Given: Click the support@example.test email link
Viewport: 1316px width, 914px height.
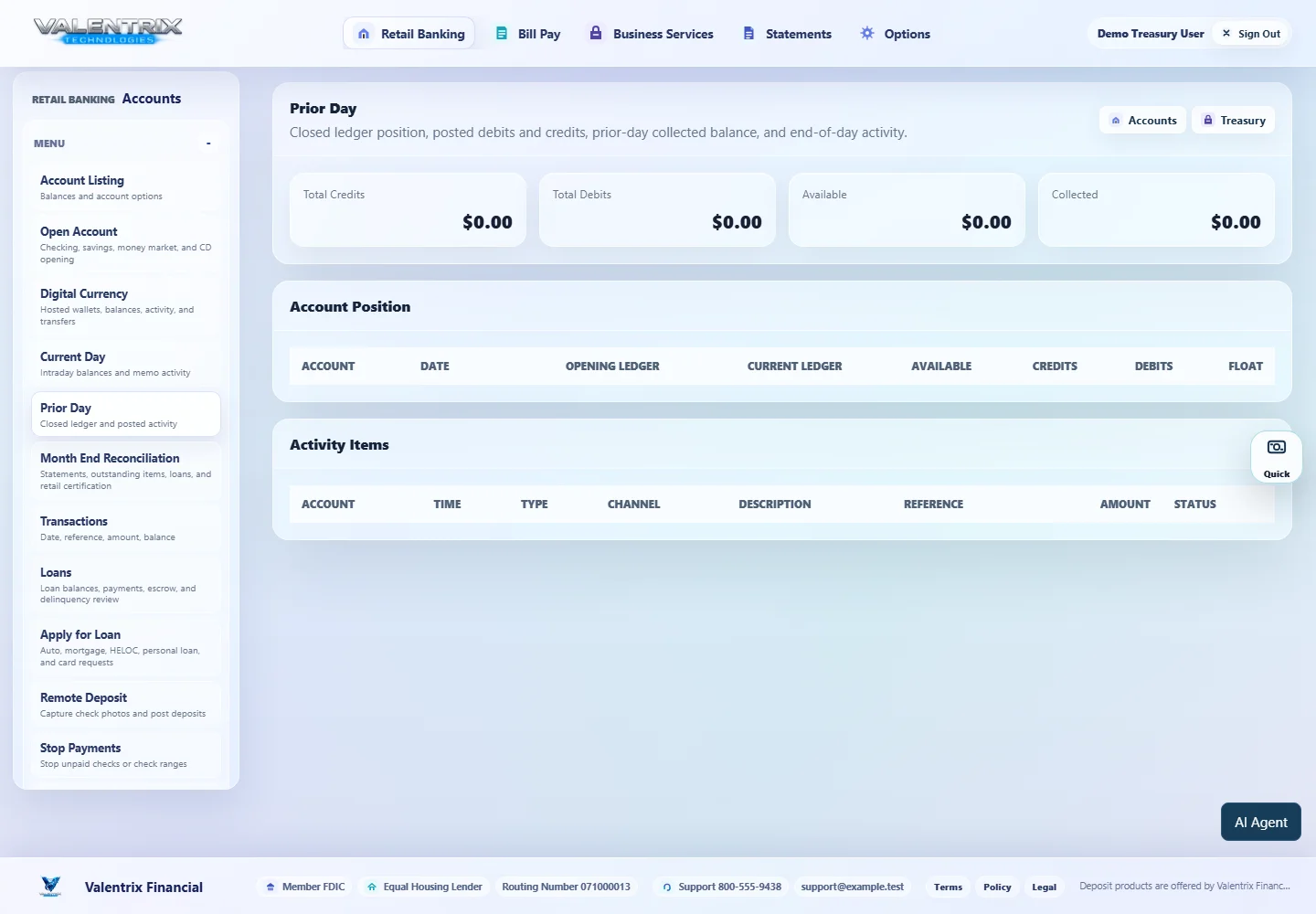Looking at the screenshot, I should coord(852,887).
